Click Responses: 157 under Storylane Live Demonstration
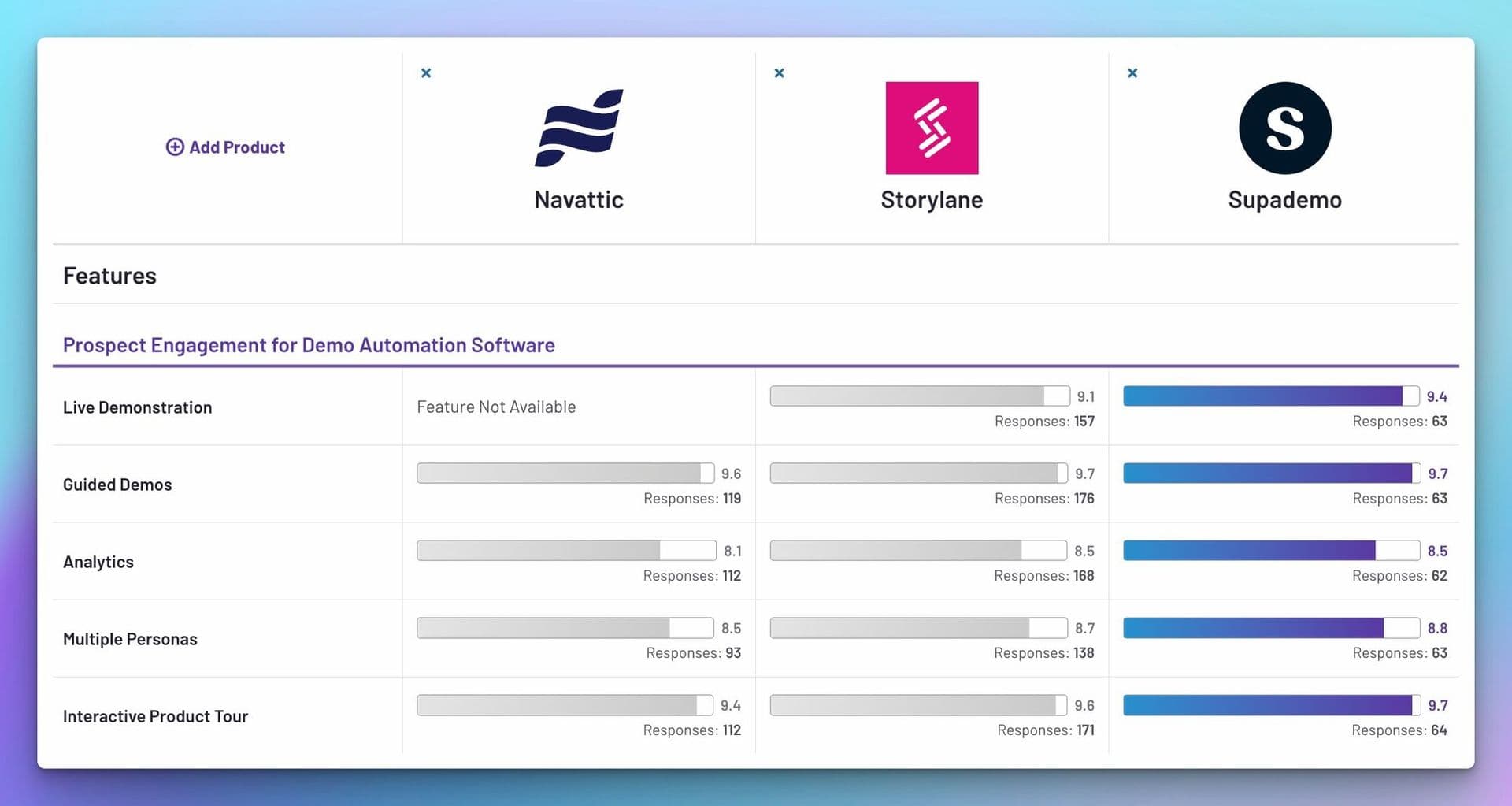 click(1044, 422)
